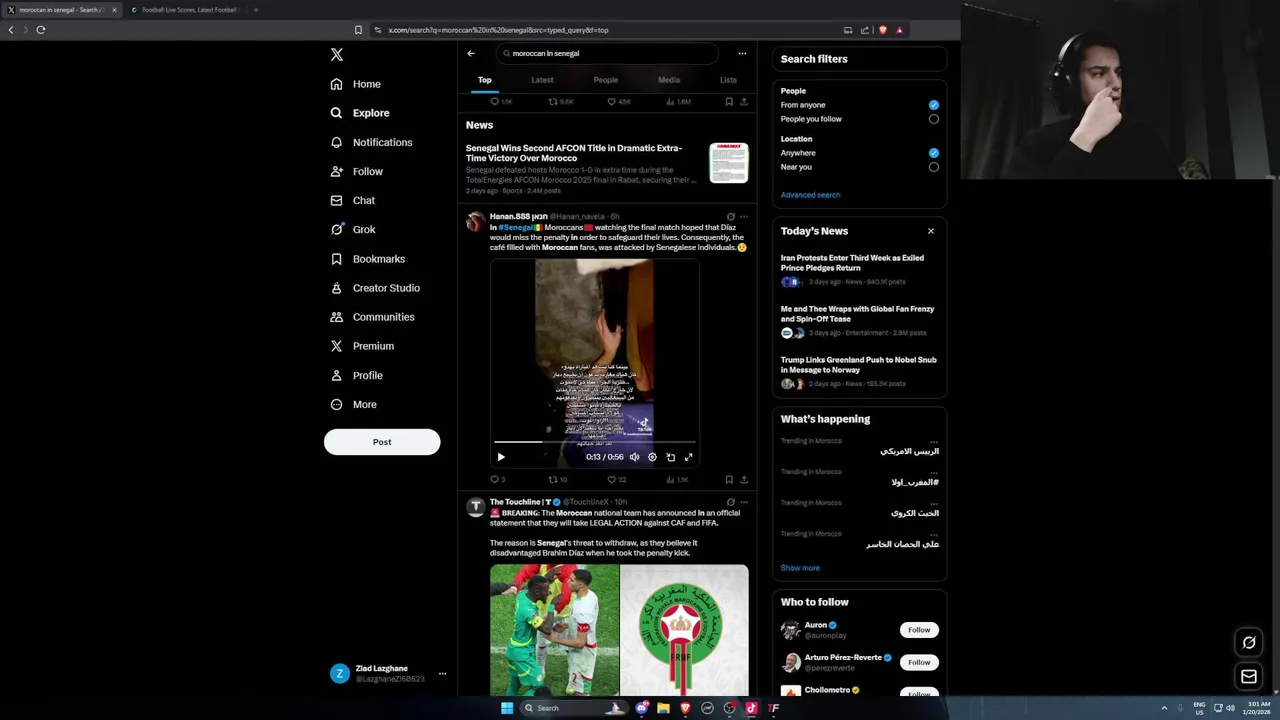
Task: Reply to Hanan.888 tweet
Action: [x=497, y=480]
